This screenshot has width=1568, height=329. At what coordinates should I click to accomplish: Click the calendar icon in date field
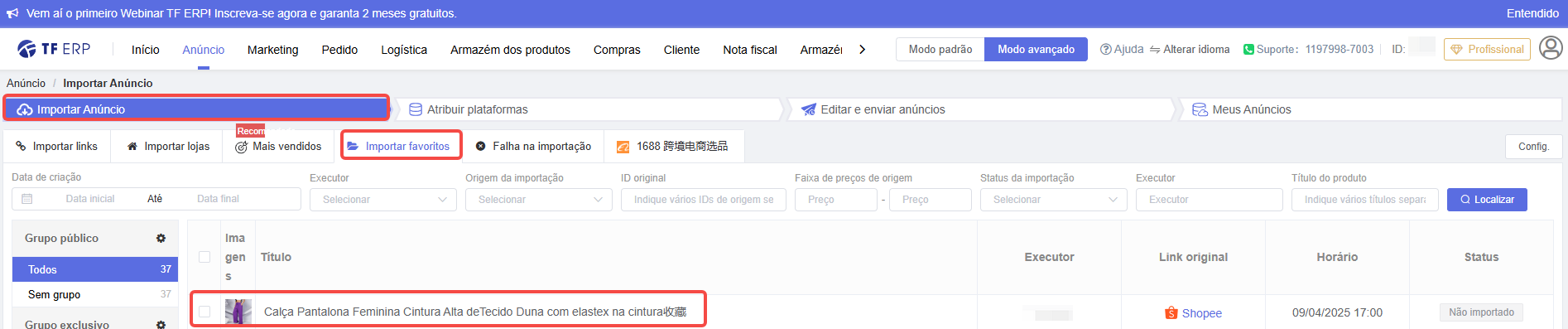point(26,199)
